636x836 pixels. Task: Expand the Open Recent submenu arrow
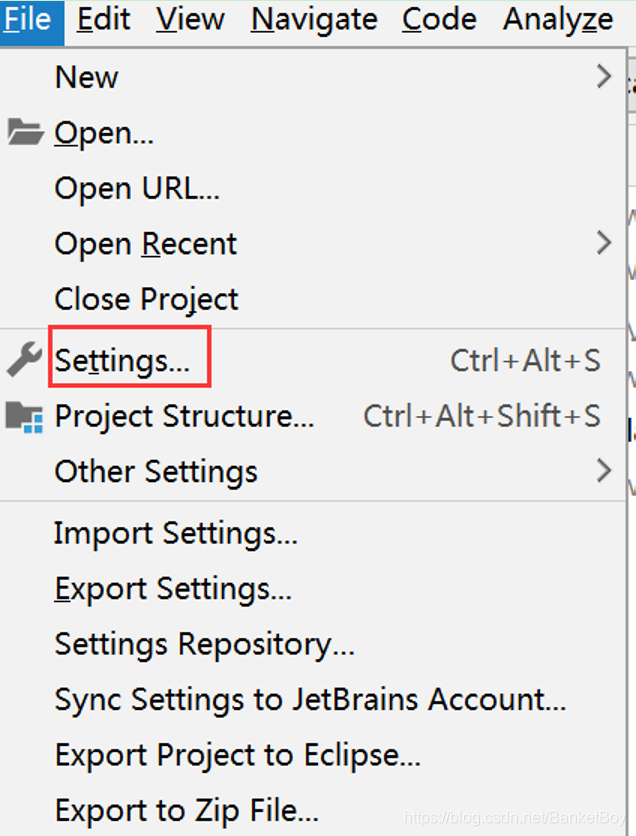coord(603,243)
